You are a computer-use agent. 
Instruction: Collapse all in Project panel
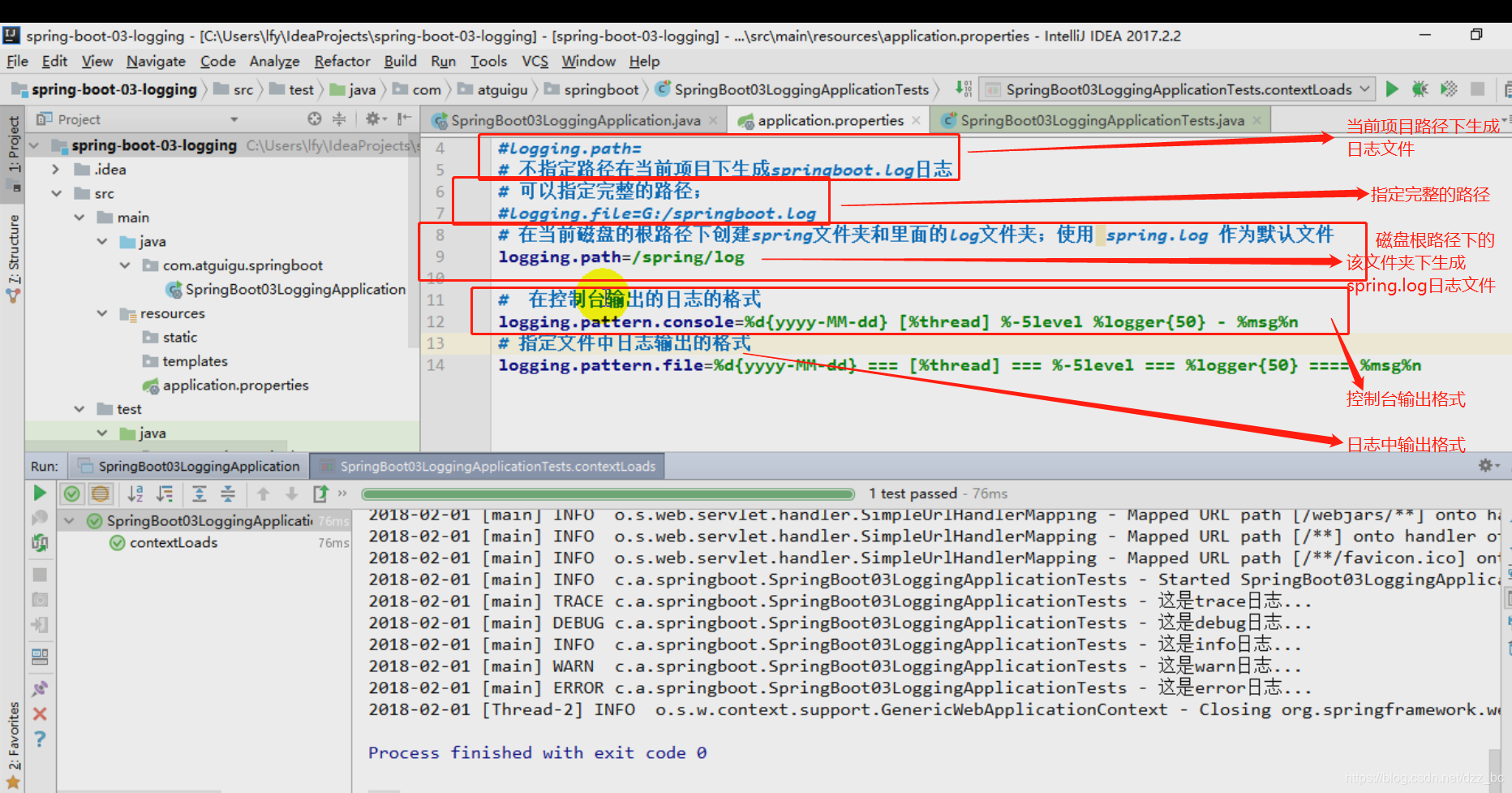coord(339,119)
